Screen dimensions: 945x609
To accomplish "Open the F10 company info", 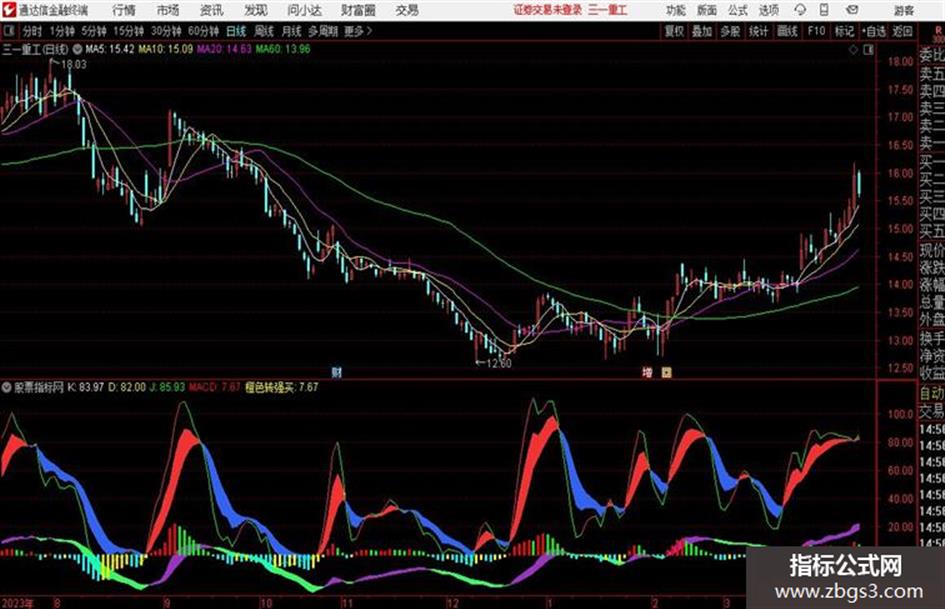I will tap(816, 31).
